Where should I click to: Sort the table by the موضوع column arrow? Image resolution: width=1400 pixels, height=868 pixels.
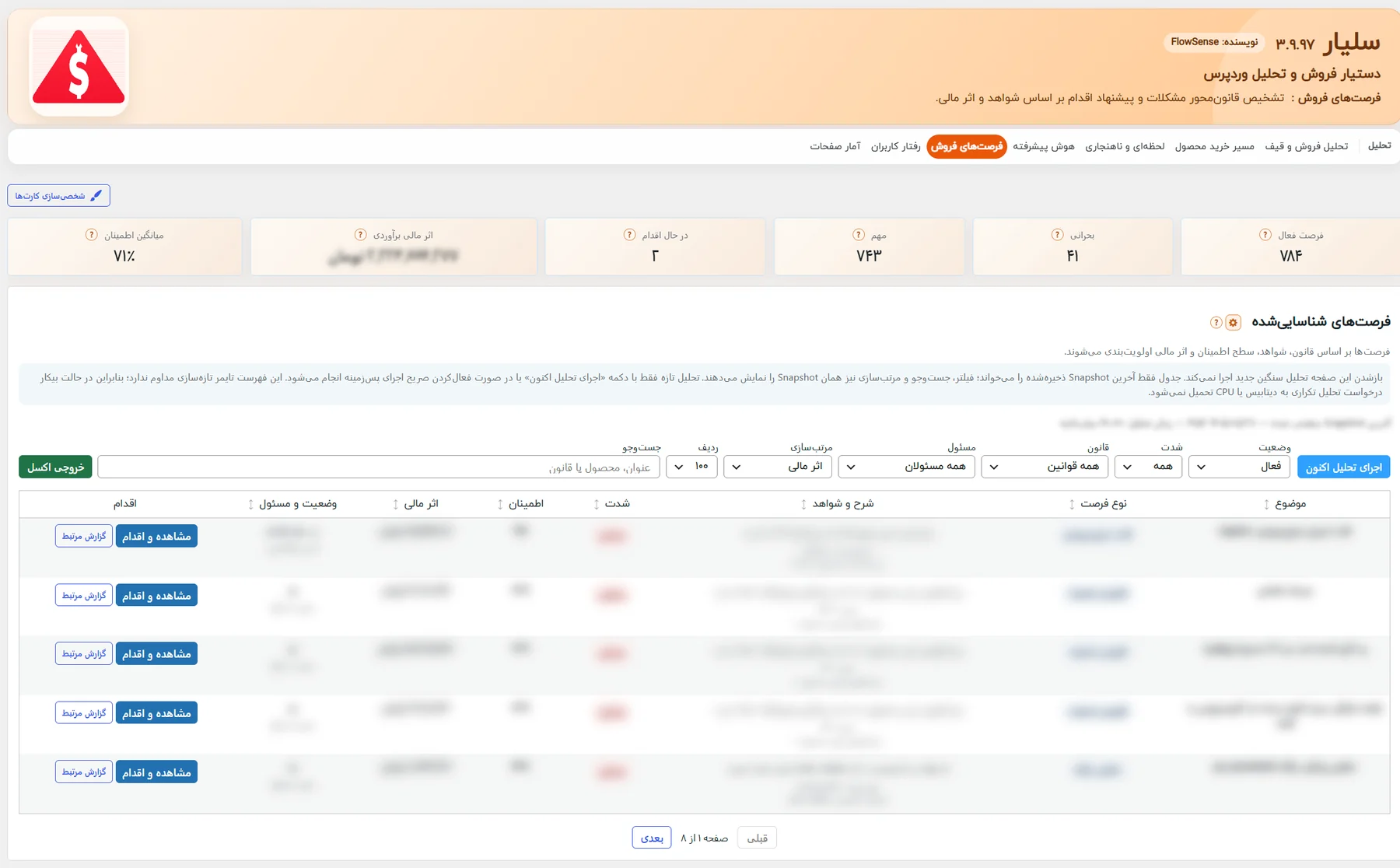click(1266, 504)
